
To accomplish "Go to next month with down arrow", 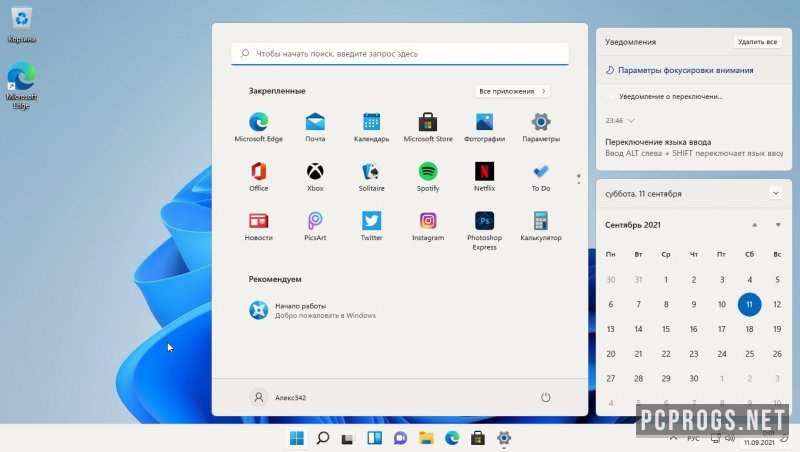I will 778,225.
